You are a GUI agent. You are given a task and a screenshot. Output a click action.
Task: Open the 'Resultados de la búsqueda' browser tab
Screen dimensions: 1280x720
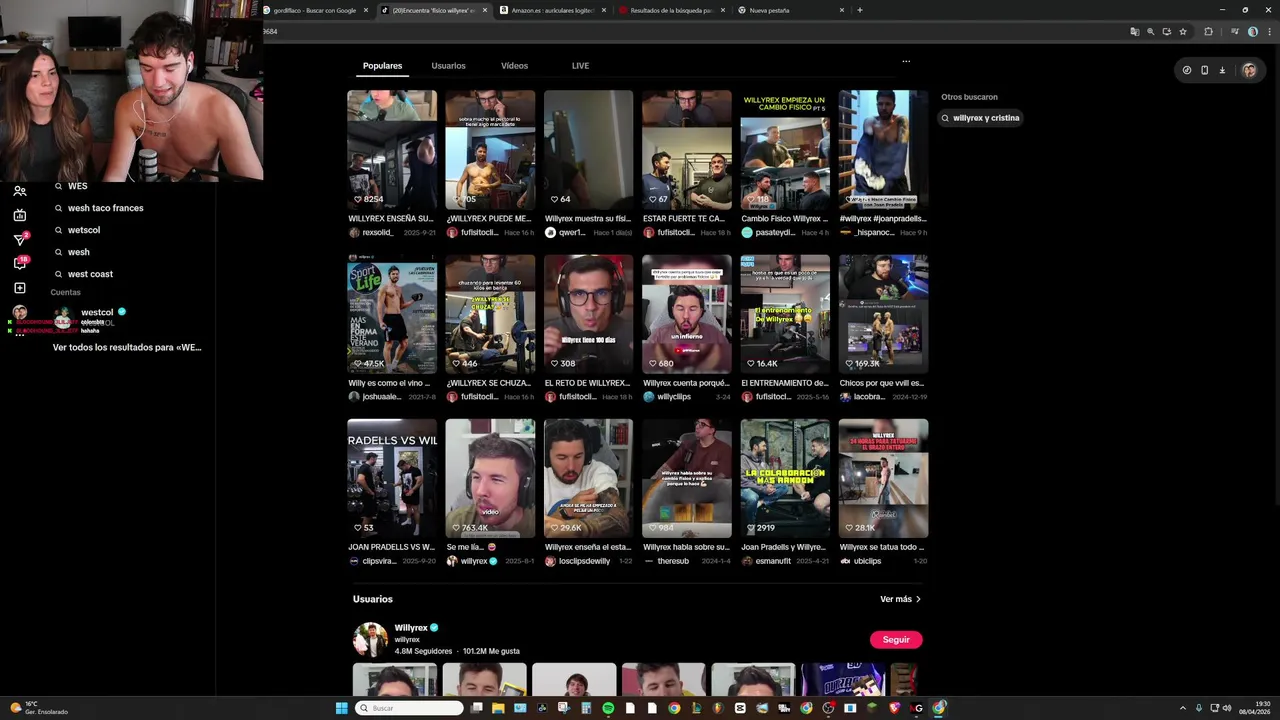click(671, 10)
